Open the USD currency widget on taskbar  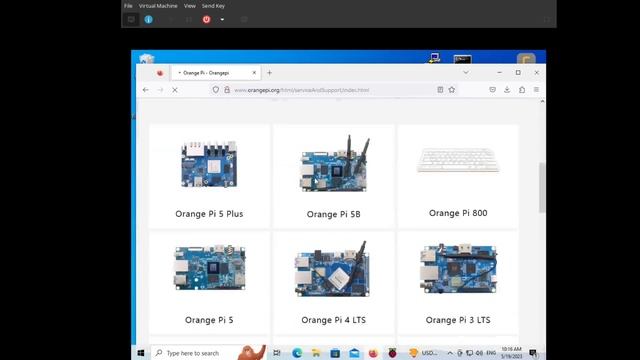(x=423, y=353)
